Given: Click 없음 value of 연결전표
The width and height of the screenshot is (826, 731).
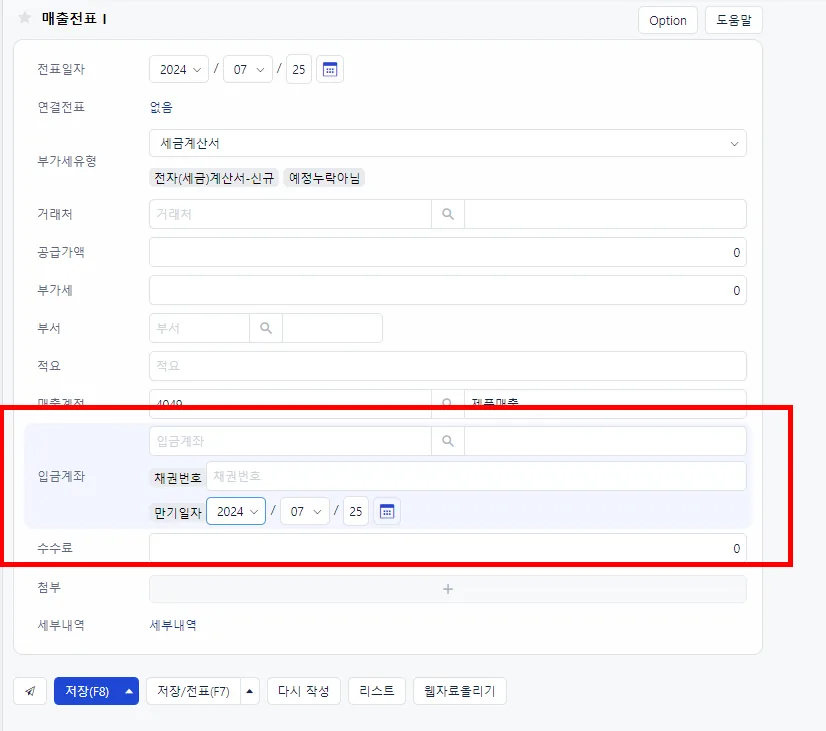Looking at the screenshot, I should coord(161,107).
